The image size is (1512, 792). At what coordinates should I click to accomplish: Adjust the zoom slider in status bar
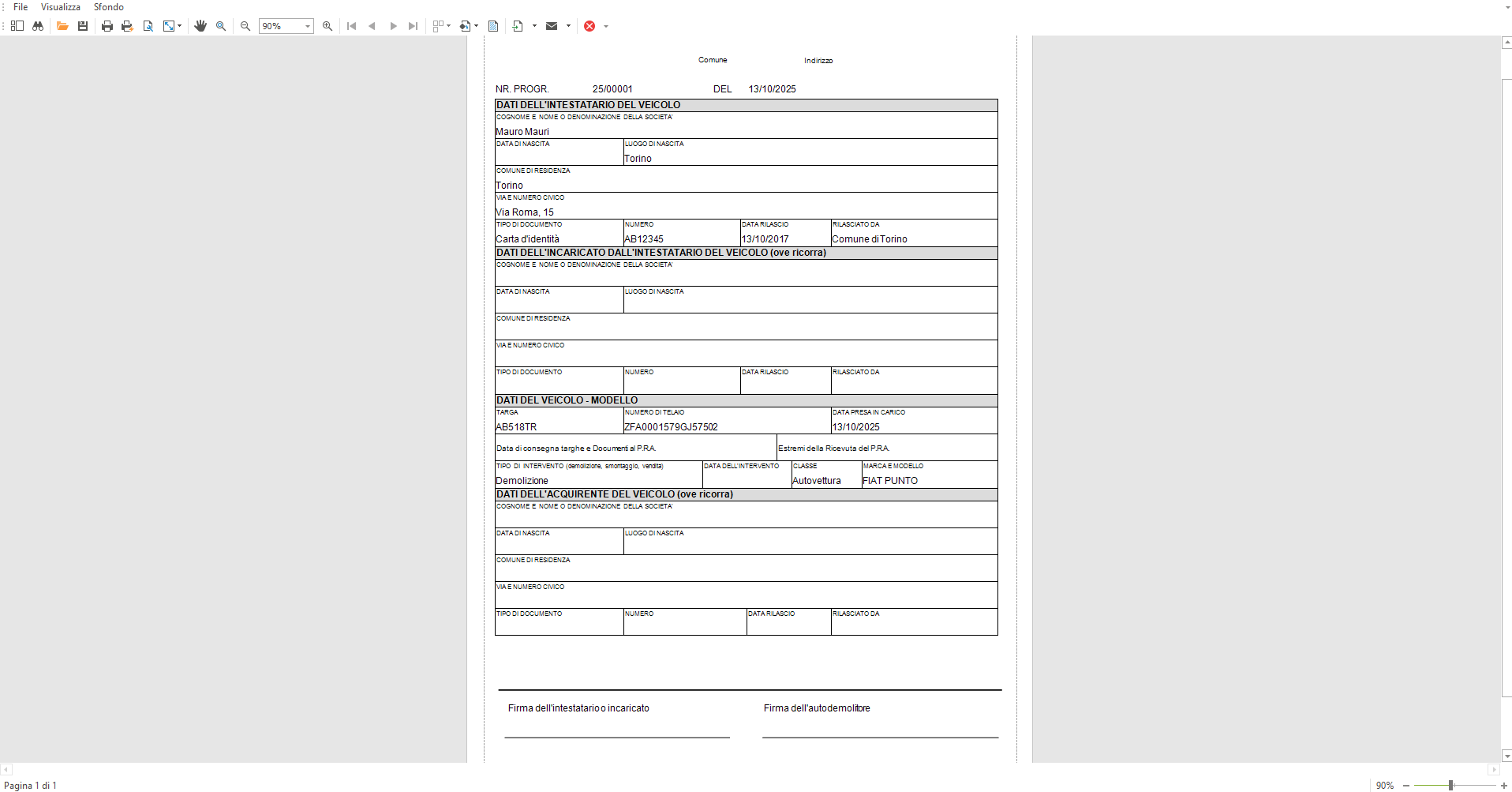coord(1450,786)
